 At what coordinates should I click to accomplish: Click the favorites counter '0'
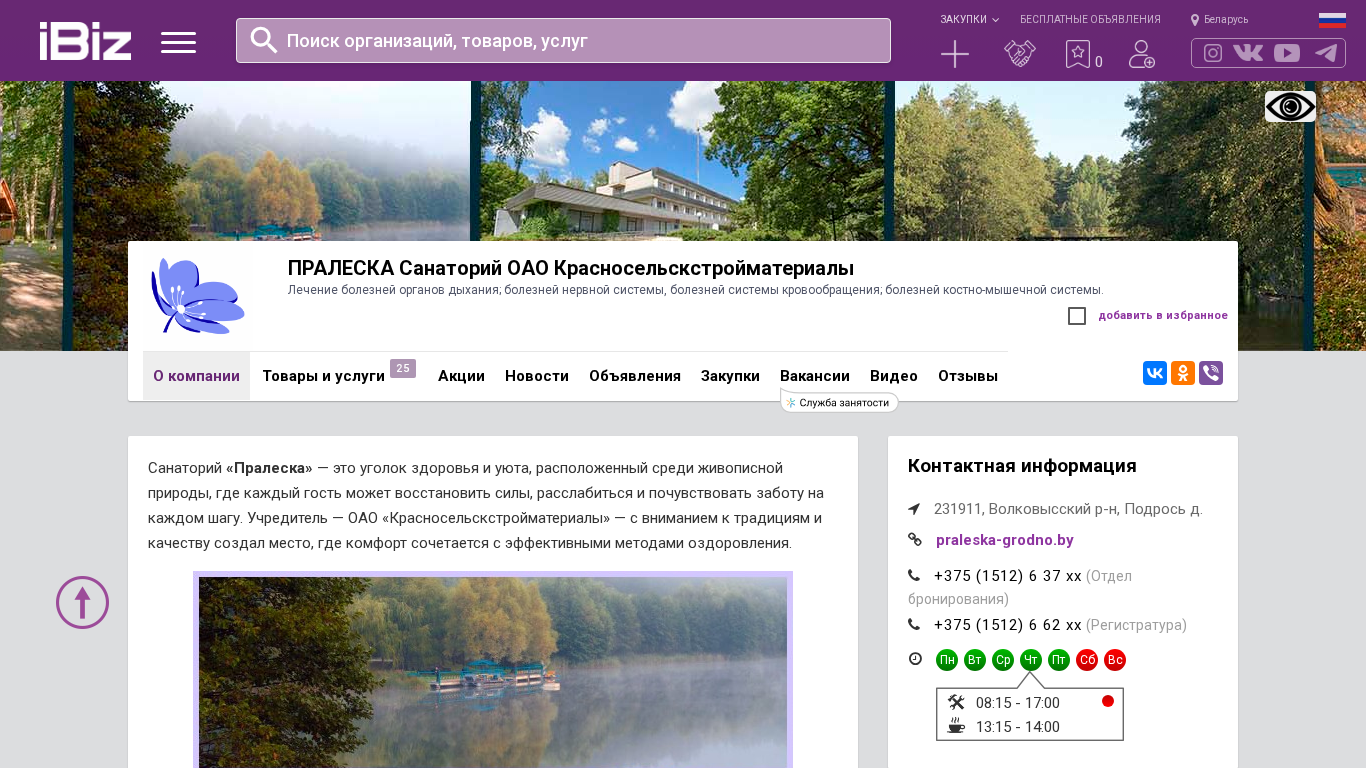pos(1099,62)
